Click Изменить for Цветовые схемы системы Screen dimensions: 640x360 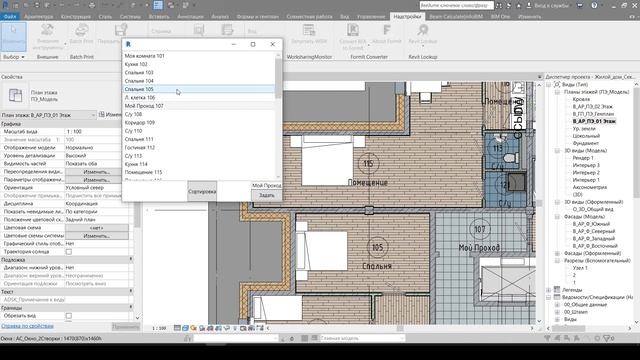97,236
